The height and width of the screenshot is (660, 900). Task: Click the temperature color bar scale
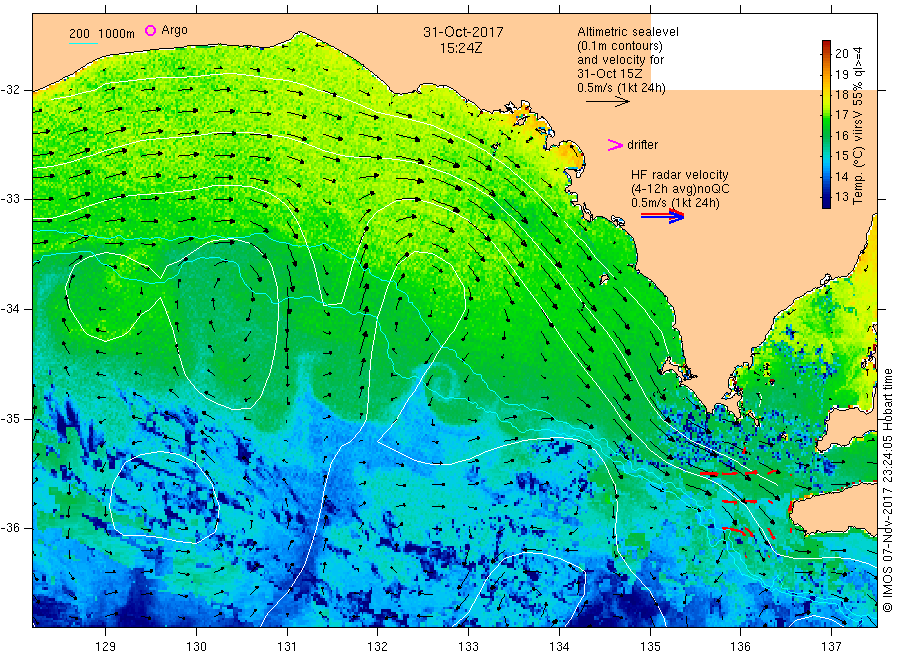coord(826,124)
